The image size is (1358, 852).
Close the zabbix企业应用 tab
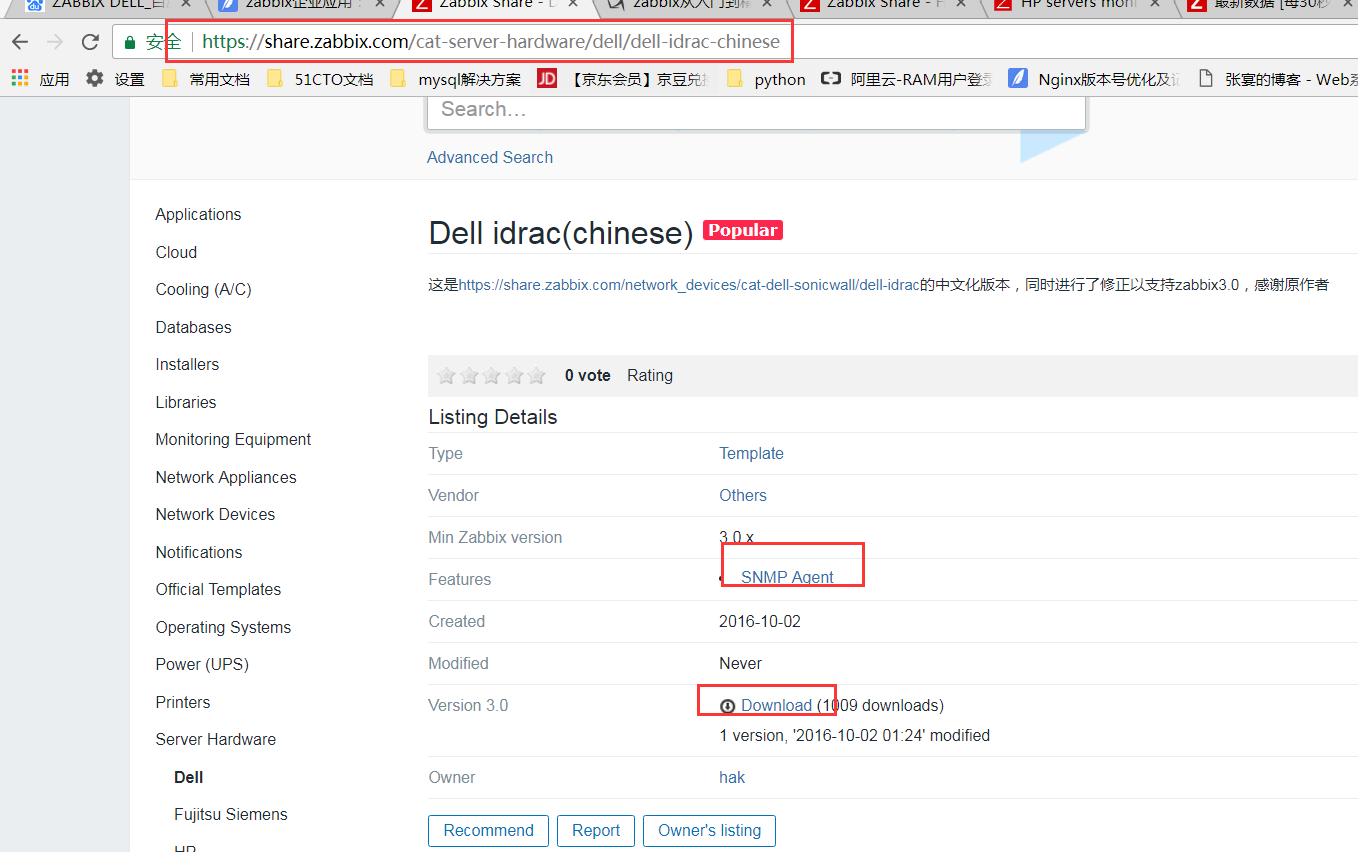pos(380,4)
